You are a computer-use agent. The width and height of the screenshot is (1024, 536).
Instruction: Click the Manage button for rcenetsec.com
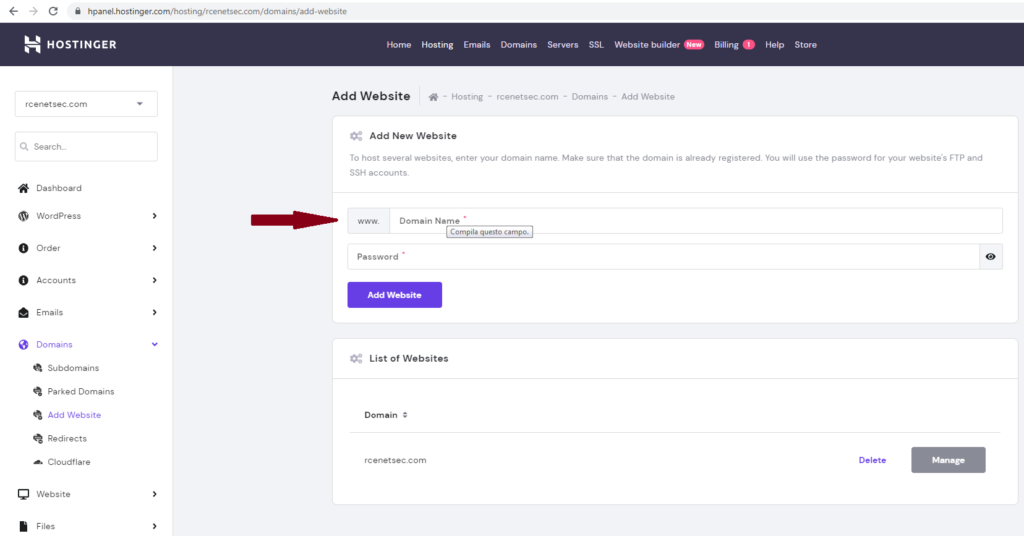948,460
